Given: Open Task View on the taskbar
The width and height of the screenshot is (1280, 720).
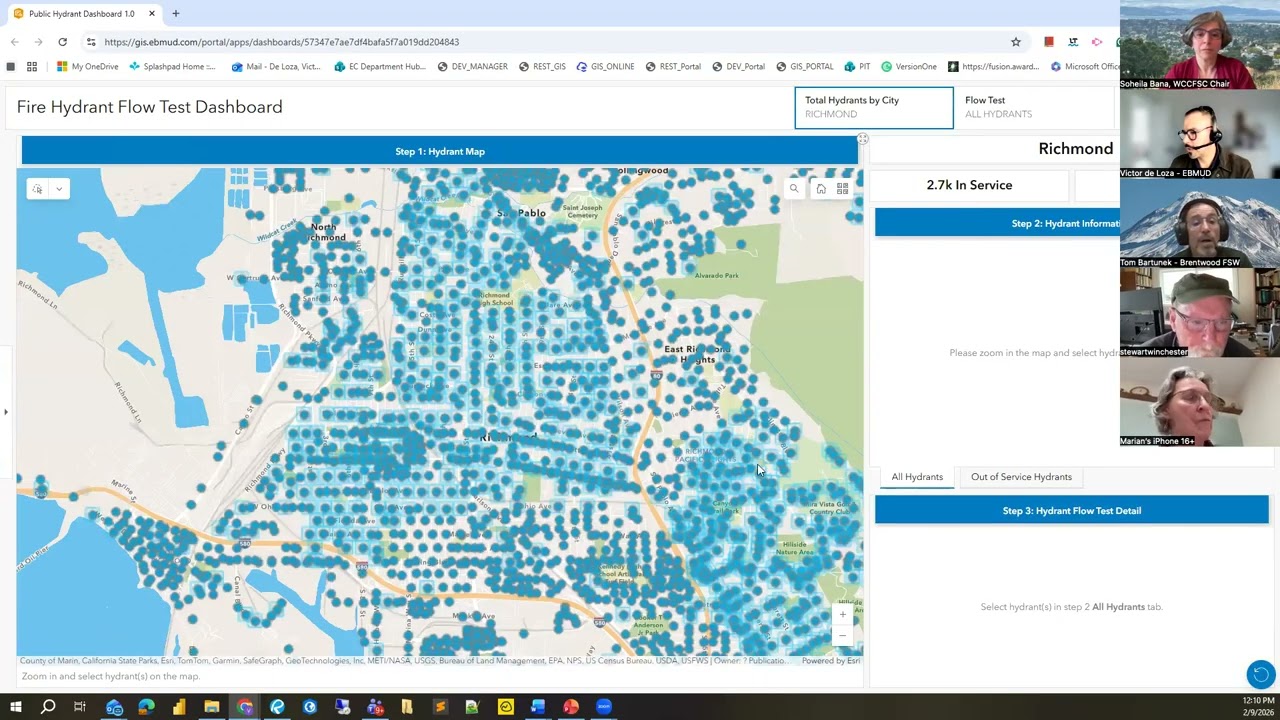Looking at the screenshot, I should pos(80,707).
